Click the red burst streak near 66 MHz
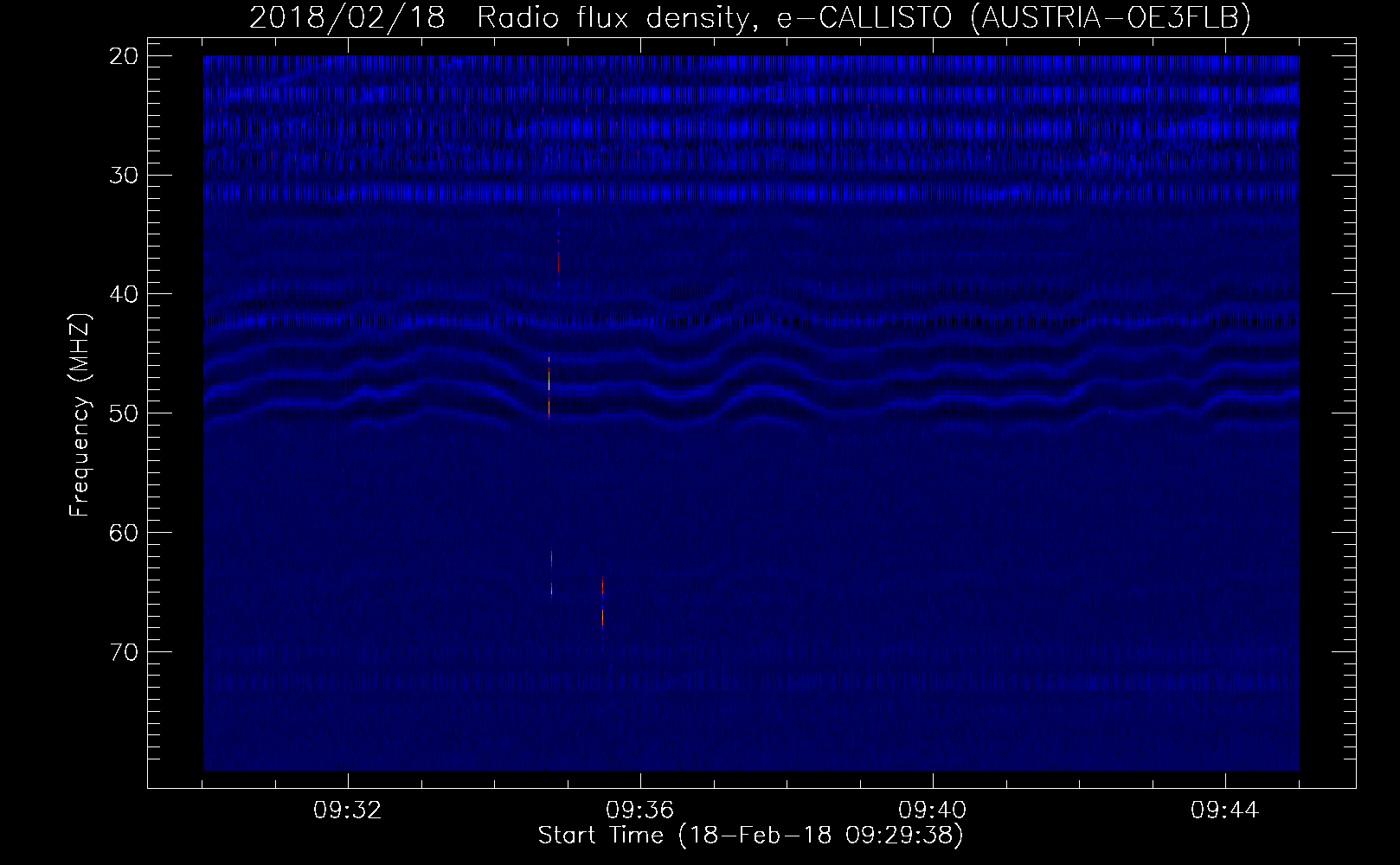1400x865 pixels. 602,602
